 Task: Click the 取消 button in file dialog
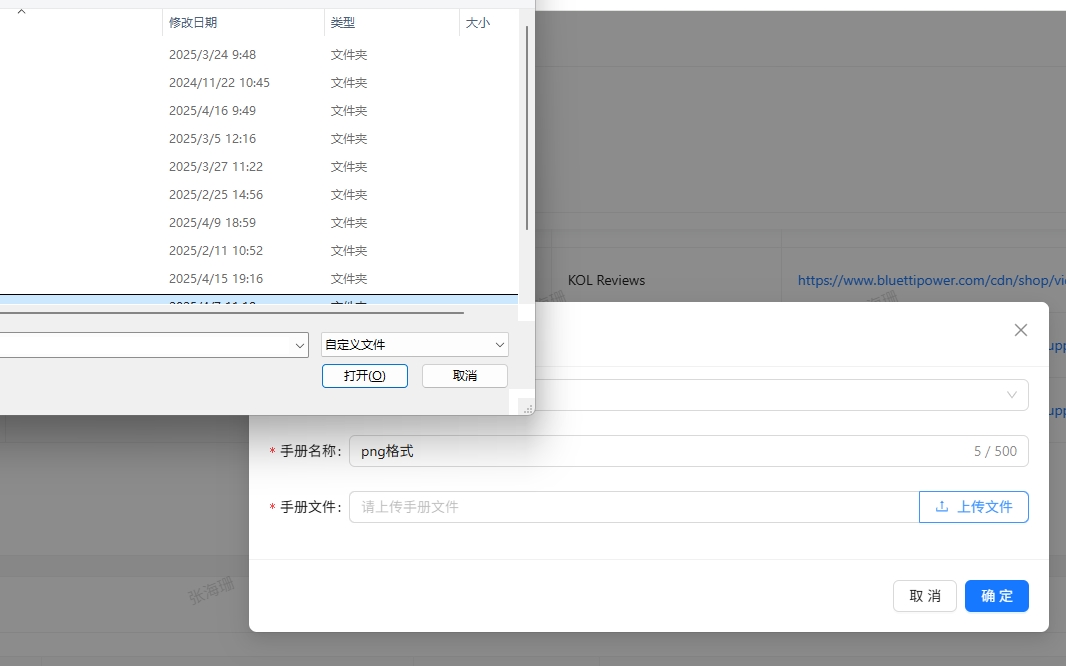pyautogui.click(x=464, y=376)
